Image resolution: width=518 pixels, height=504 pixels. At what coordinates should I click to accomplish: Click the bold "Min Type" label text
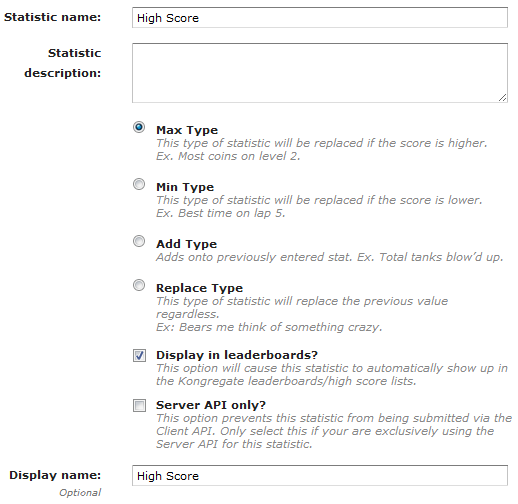pos(185,187)
